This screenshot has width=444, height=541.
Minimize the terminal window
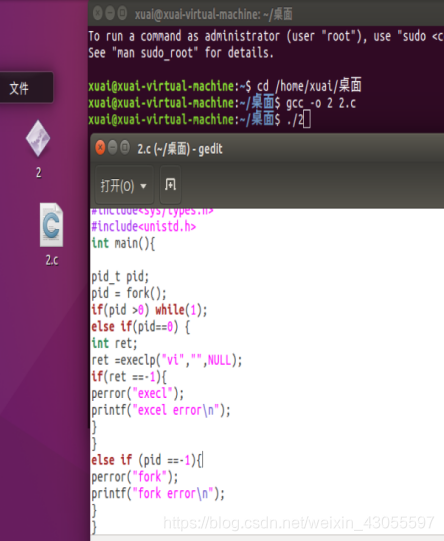click(110, 13)
